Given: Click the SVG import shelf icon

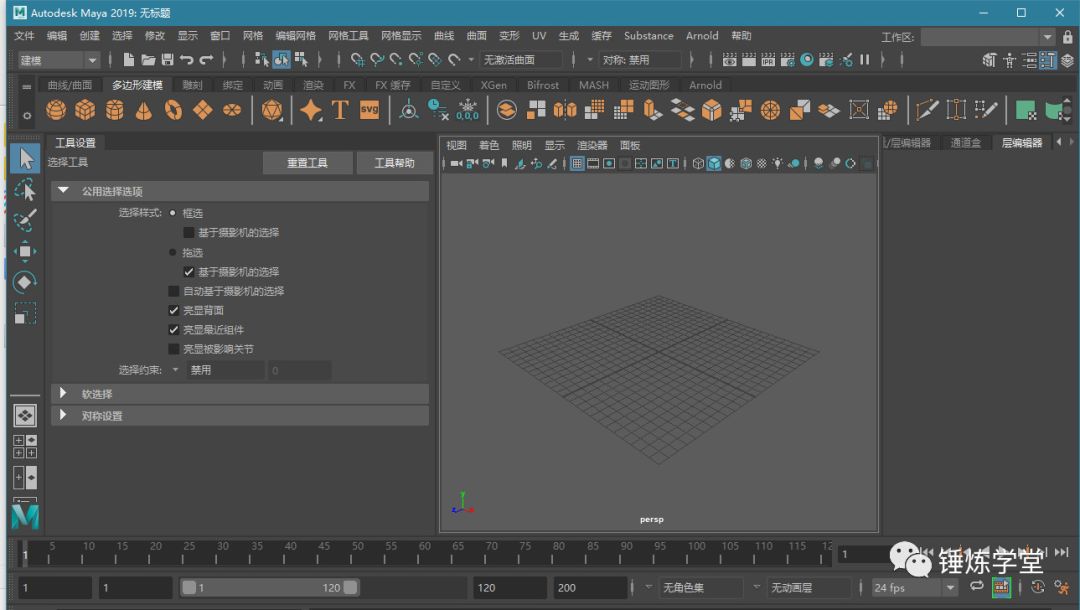Looking at the screenshot, I should click(x=370, y=110).
